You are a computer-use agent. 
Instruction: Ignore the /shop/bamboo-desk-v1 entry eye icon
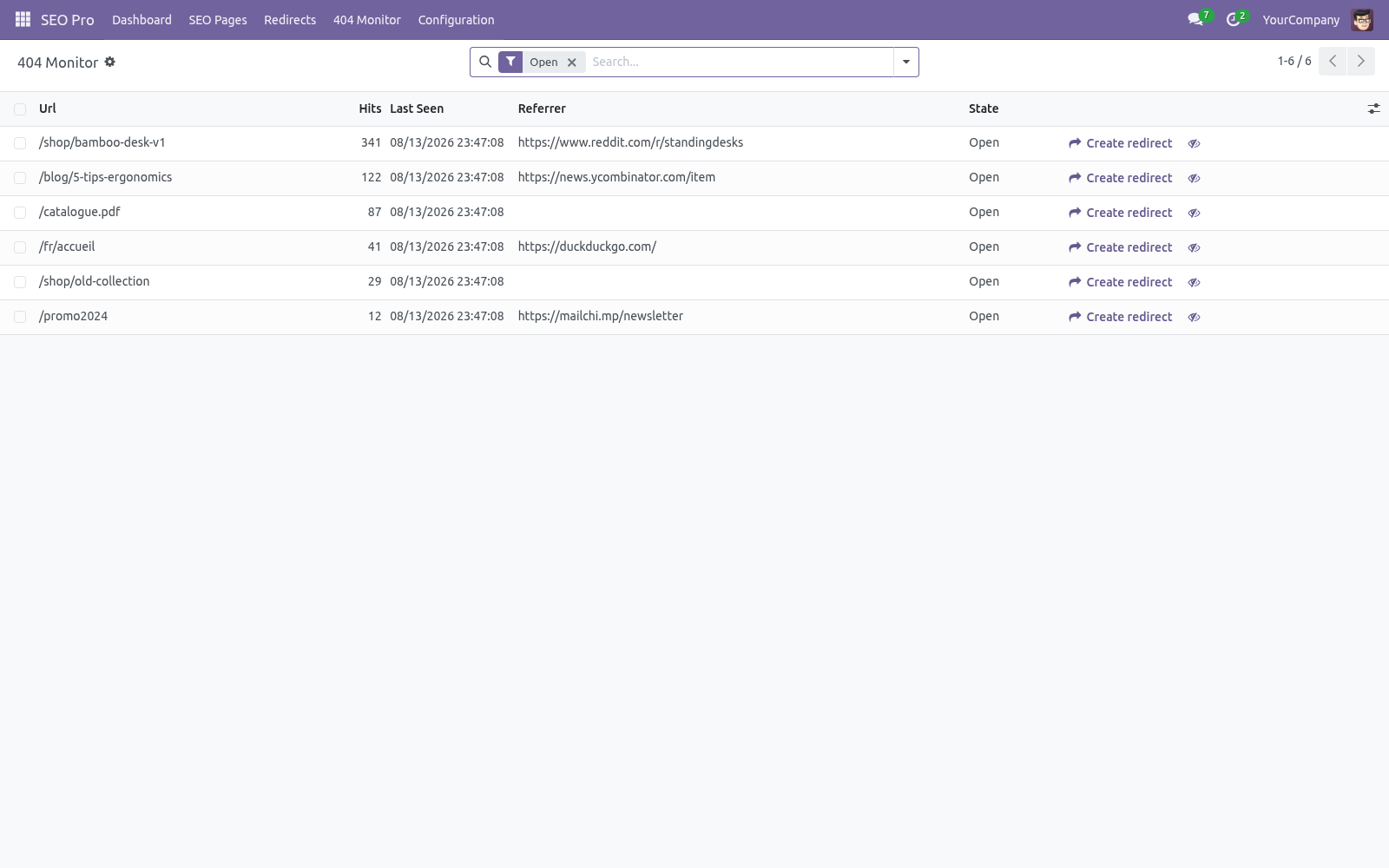click(x=1194, y=143)
